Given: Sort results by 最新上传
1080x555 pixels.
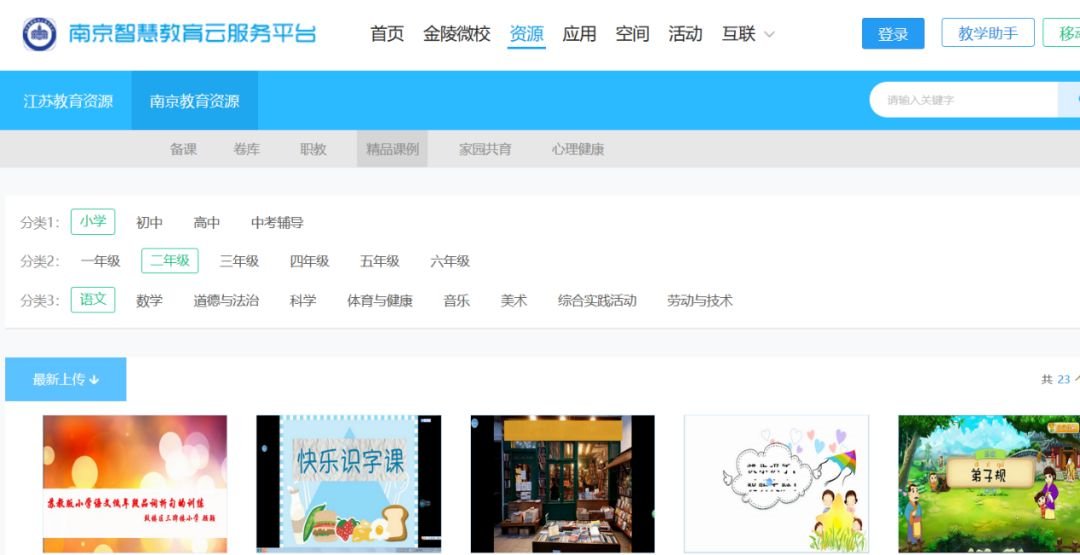Looking at the screenshot, I should pos(66,379).
